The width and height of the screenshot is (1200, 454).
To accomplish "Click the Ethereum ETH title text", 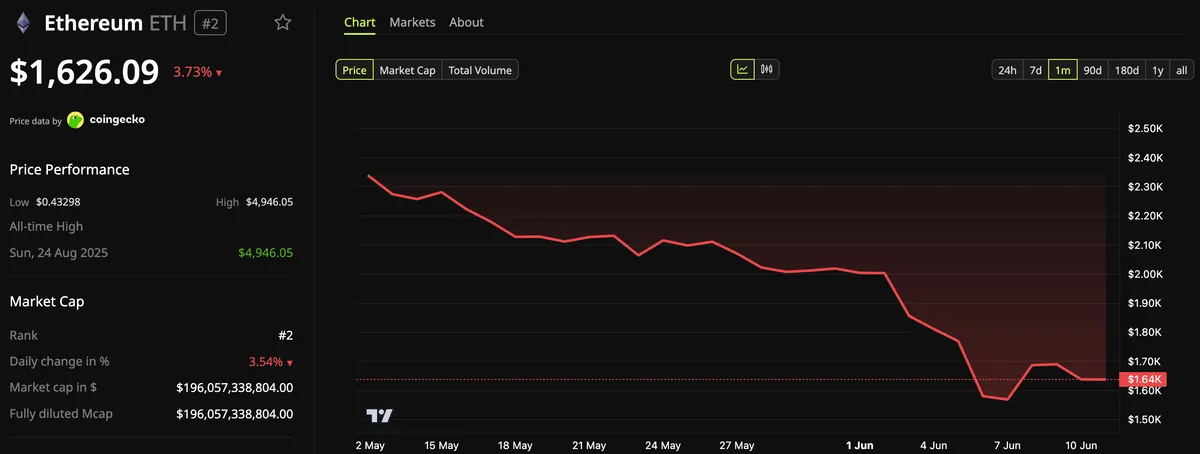I will (x=113, y=22).
